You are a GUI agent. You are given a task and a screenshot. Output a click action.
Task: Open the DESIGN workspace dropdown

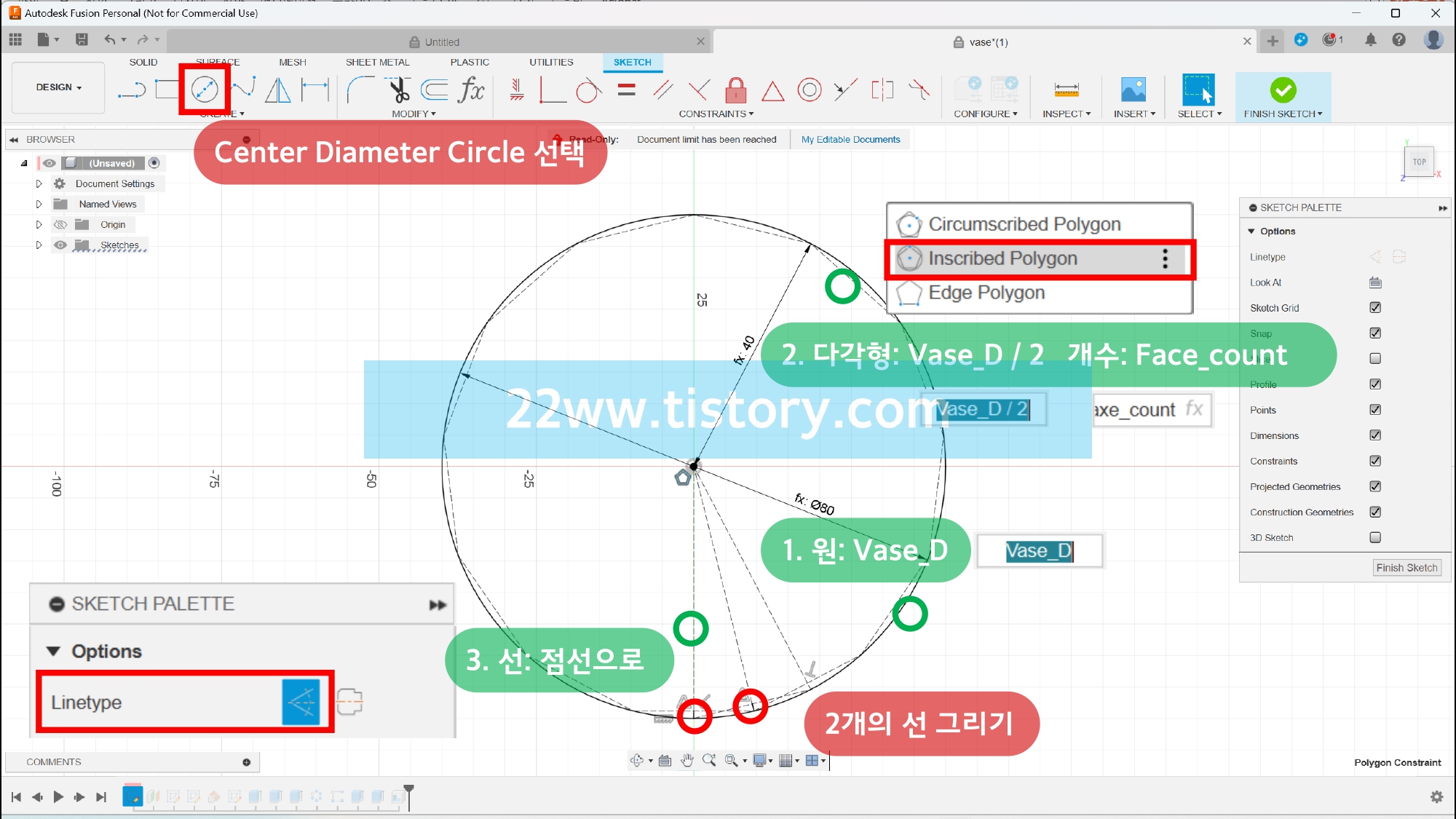58,87
